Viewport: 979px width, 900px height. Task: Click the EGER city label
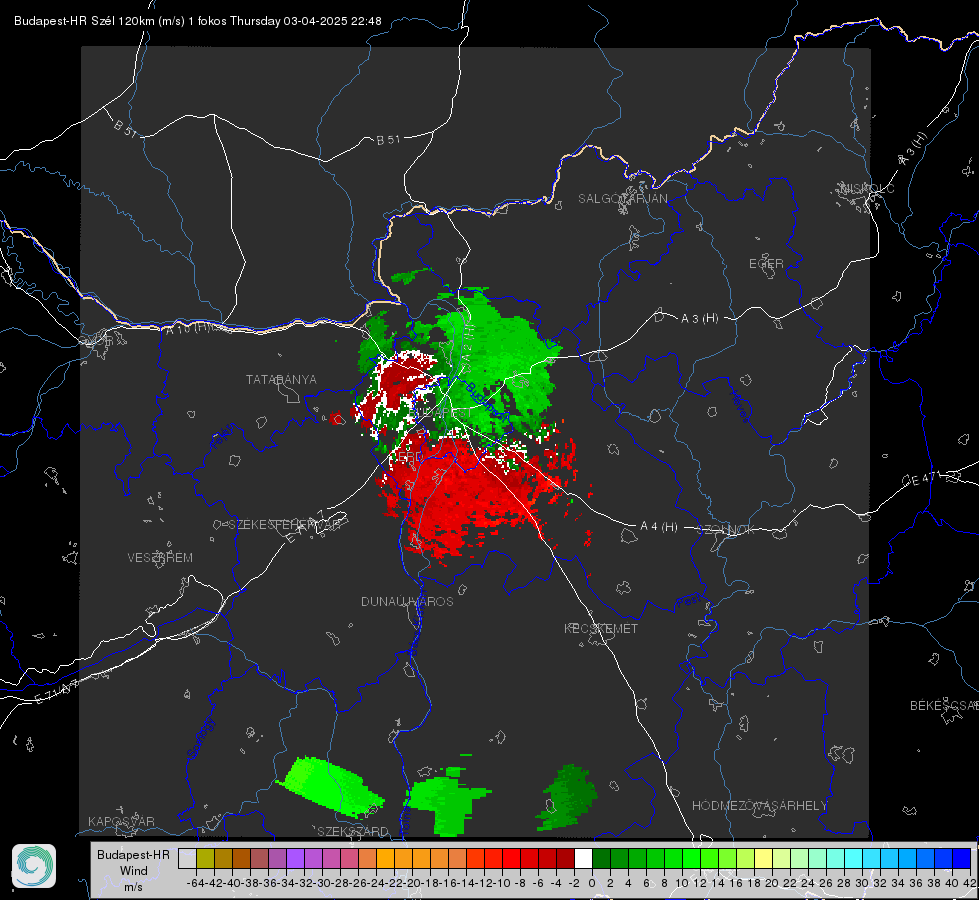(766, 264)
